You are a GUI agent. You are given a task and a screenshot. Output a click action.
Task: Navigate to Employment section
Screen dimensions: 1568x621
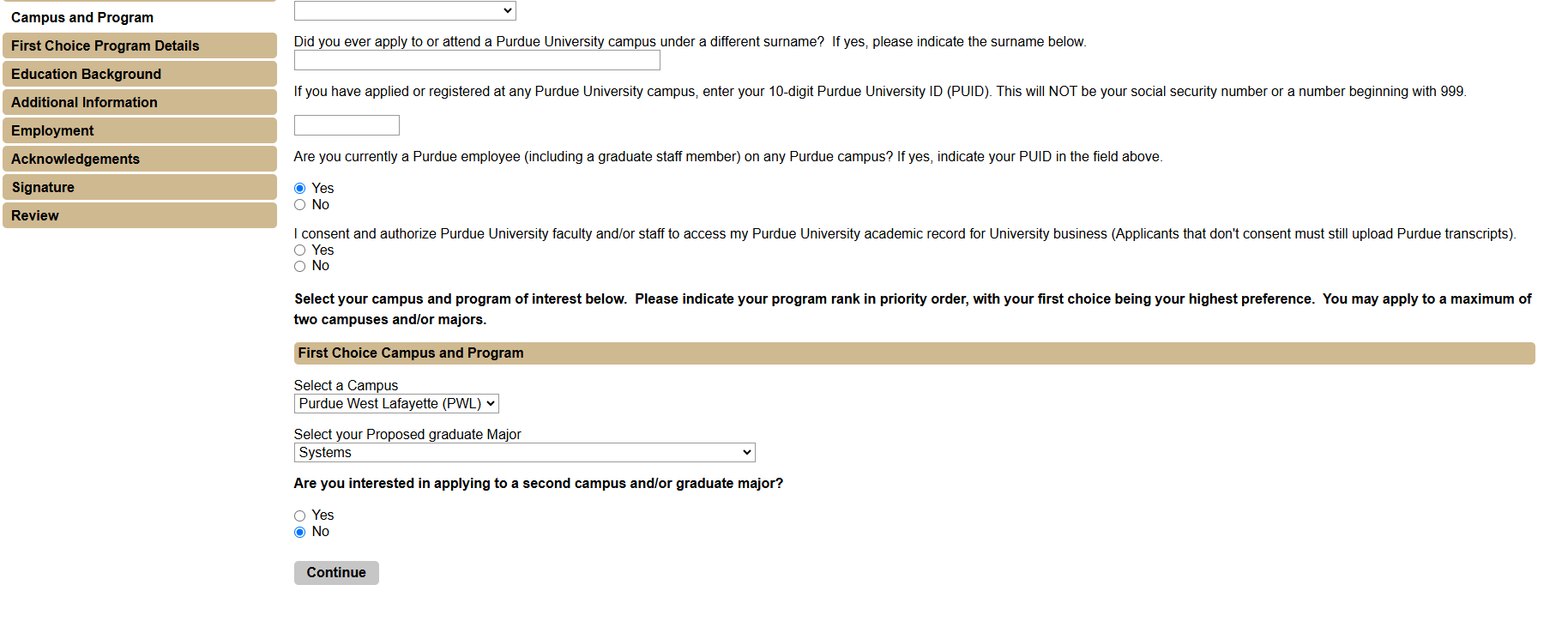(x=139, y=130)
